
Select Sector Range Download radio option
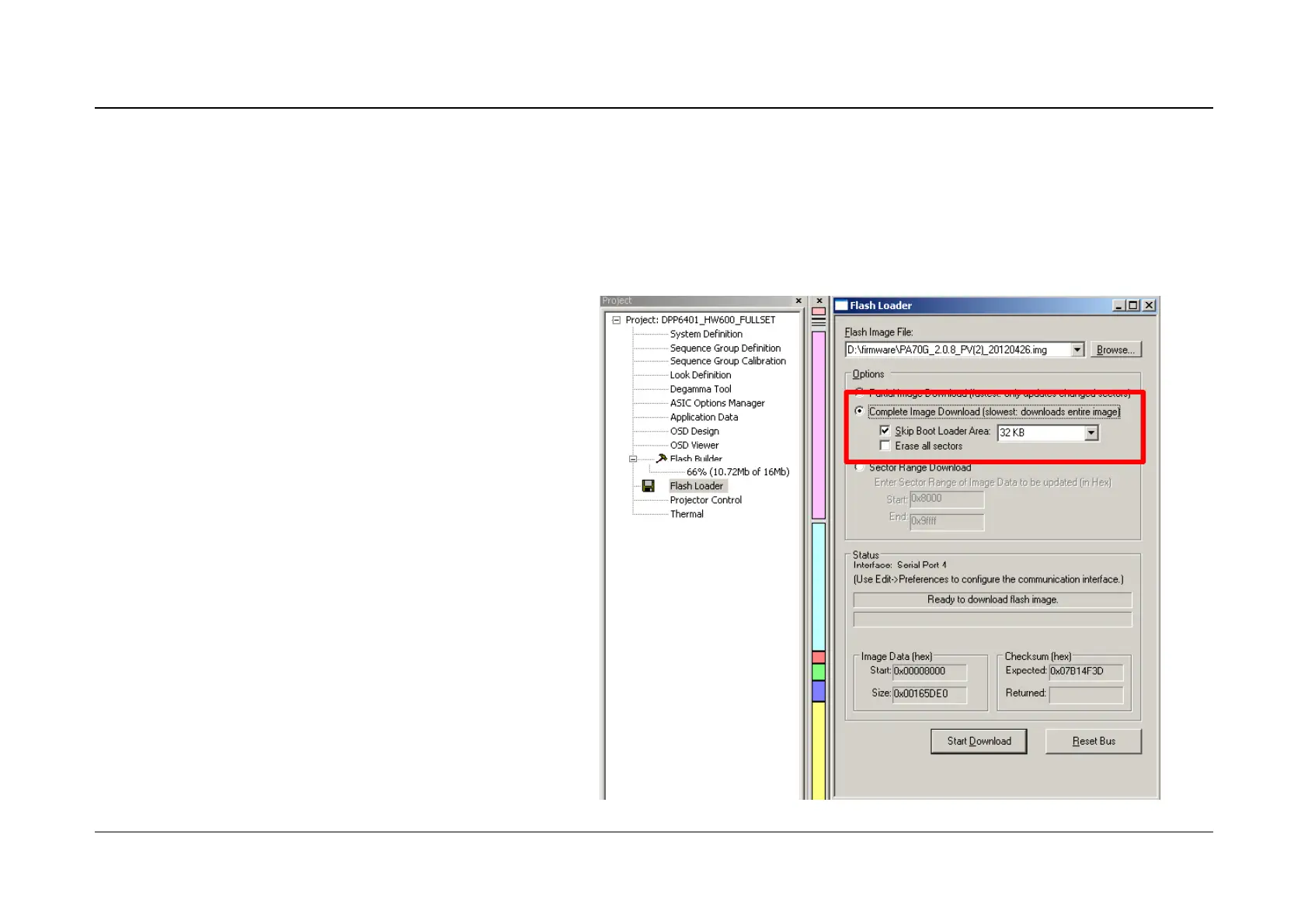pyautogui.click(x=859, y=467)
